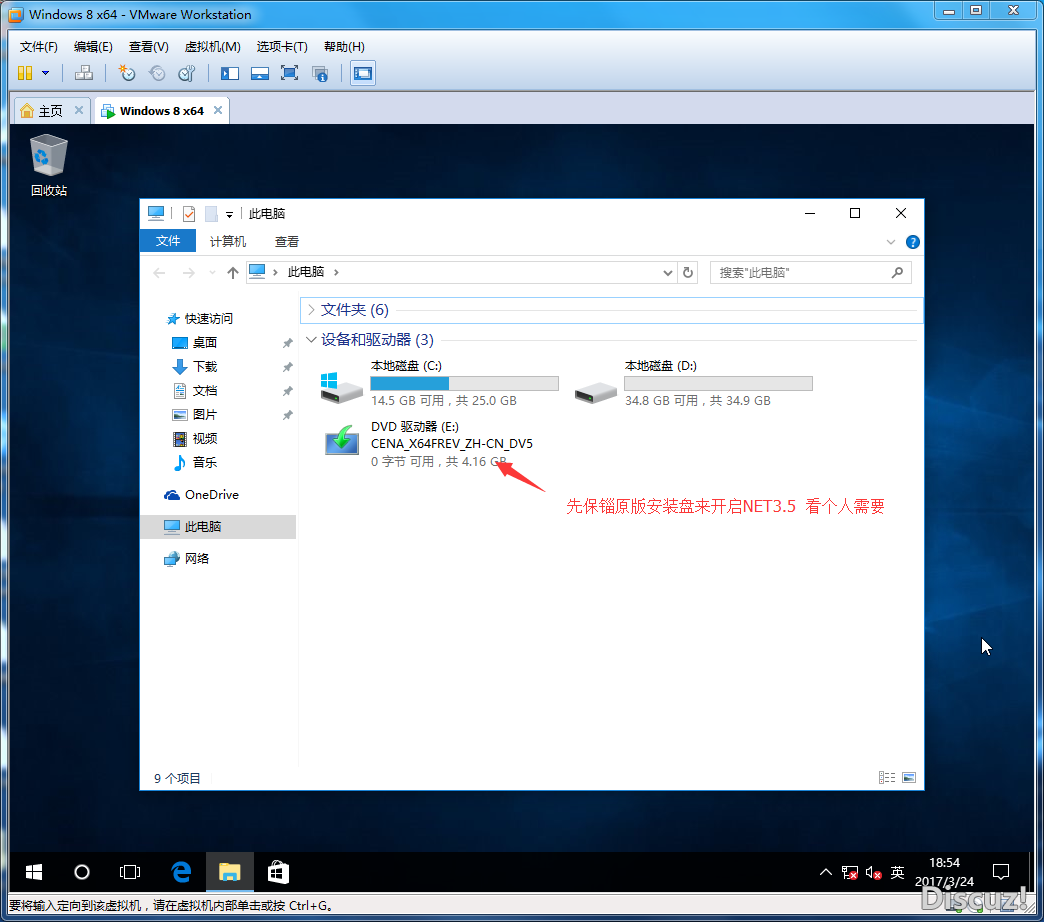1044x922 pixels.
Task: Open the VMware 编辑(E) menu
Action: pyautogui.click(x=93, y=47)
